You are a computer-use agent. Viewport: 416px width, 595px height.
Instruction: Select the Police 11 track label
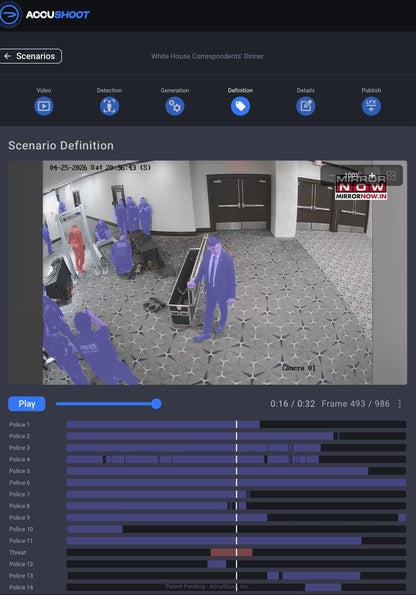(21, 541)
